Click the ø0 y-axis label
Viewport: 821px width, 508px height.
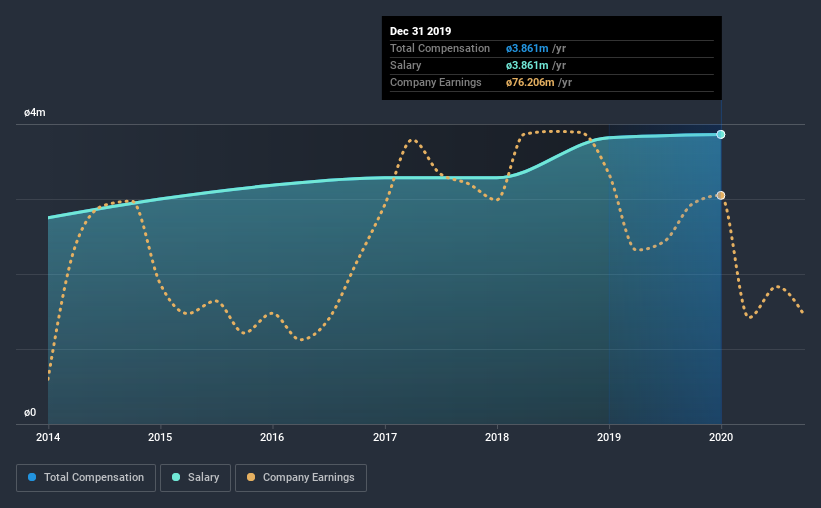point(30,413)
